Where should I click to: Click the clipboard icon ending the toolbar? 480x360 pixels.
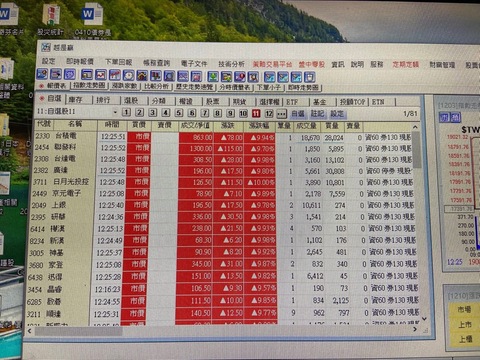pos(310,77)
